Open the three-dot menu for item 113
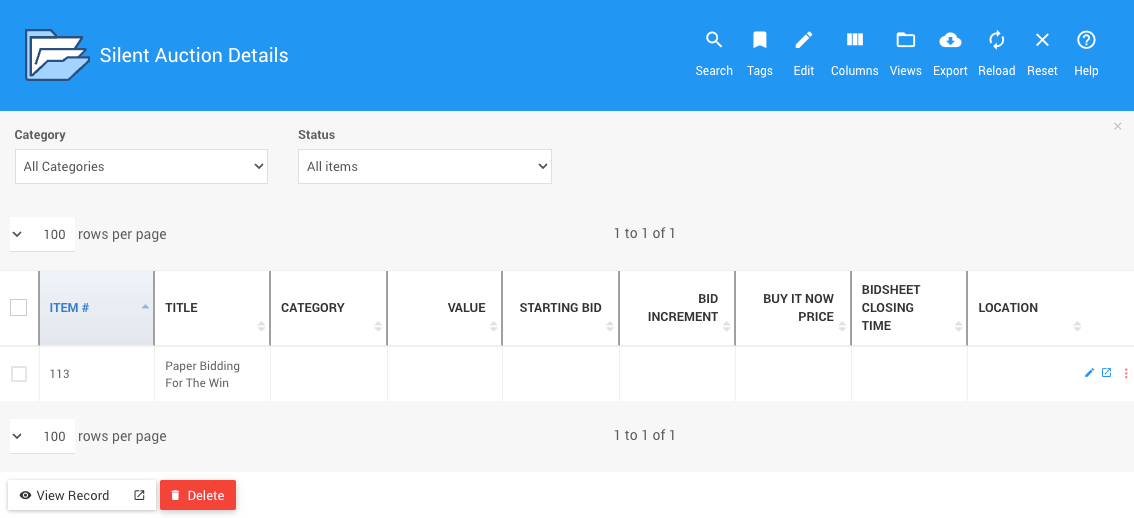1134x518 pixels. pos(1126,373)
